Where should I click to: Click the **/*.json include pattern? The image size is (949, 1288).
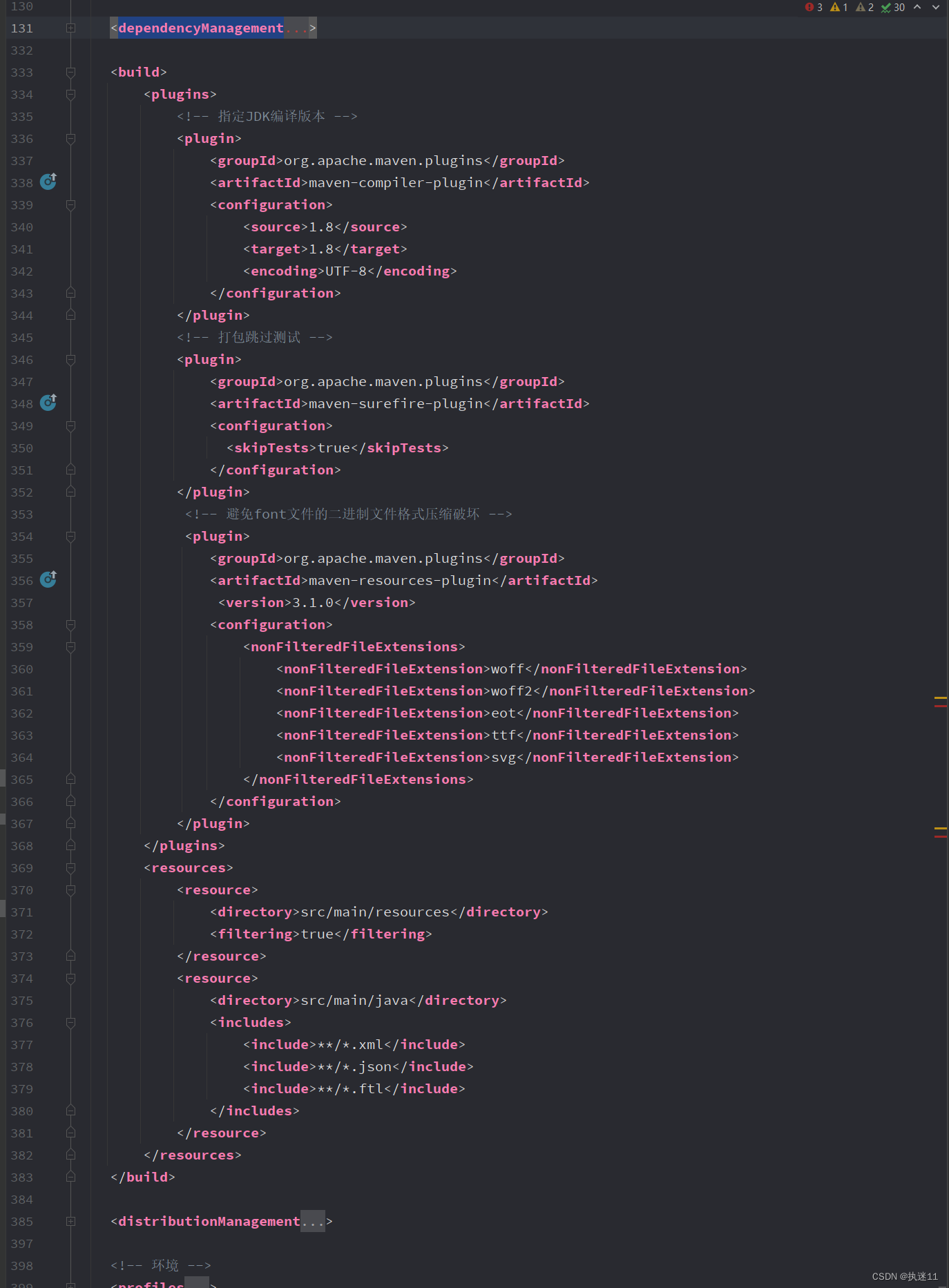(x=354, y=1067)
